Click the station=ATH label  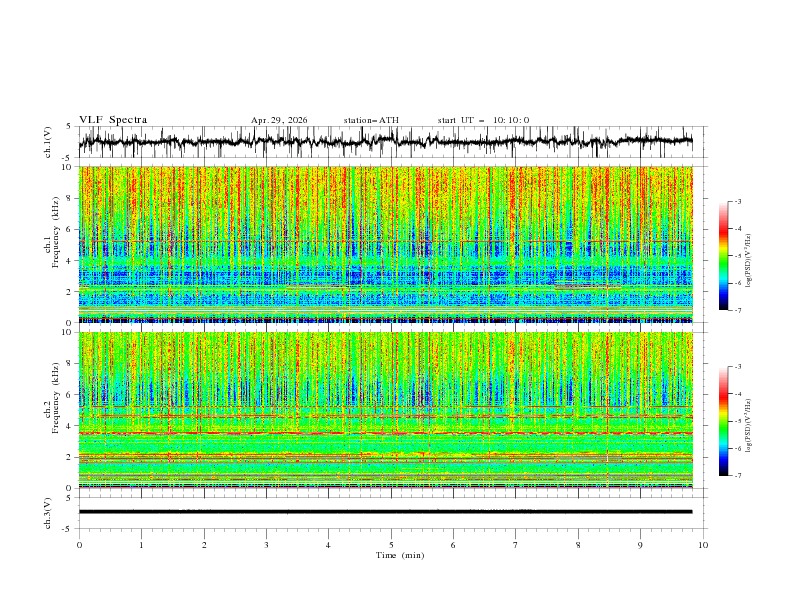[x=371, y=120]
